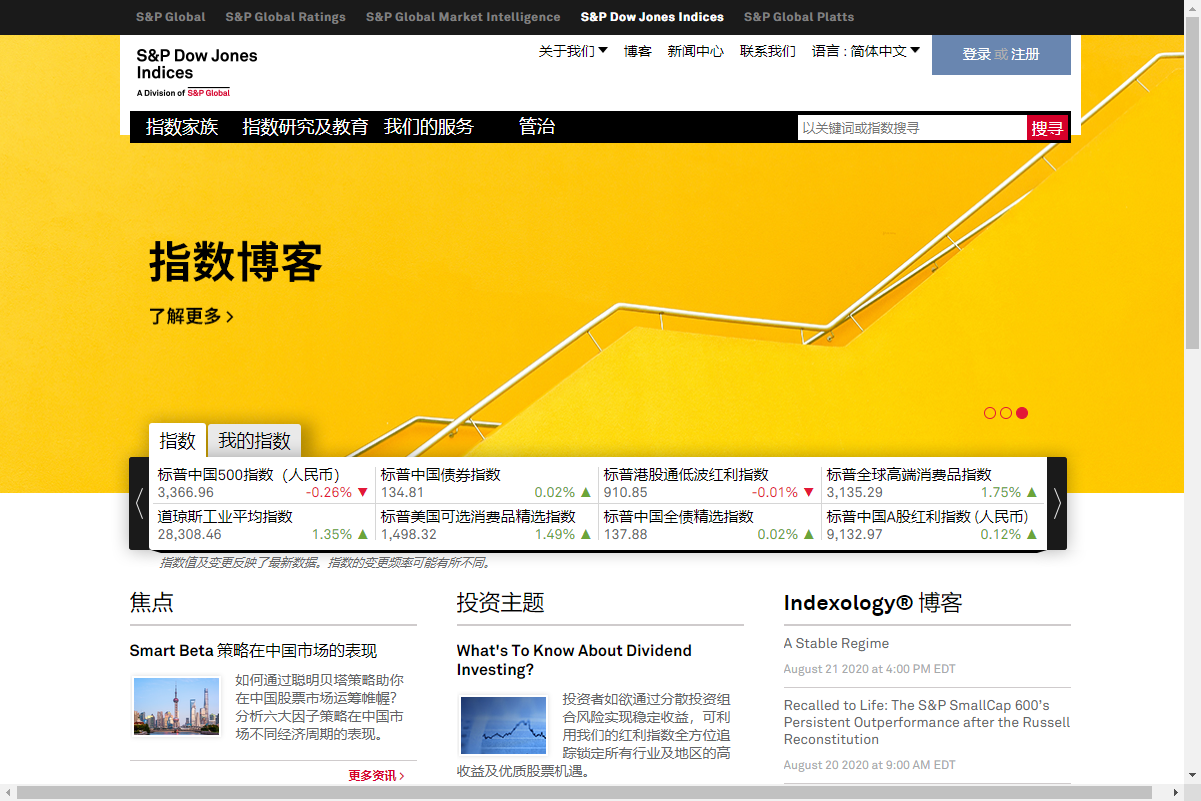Open the 指数研究及教育 navigation menu
The height and width of the screenshot is (801, 1201).
[305, 127]
